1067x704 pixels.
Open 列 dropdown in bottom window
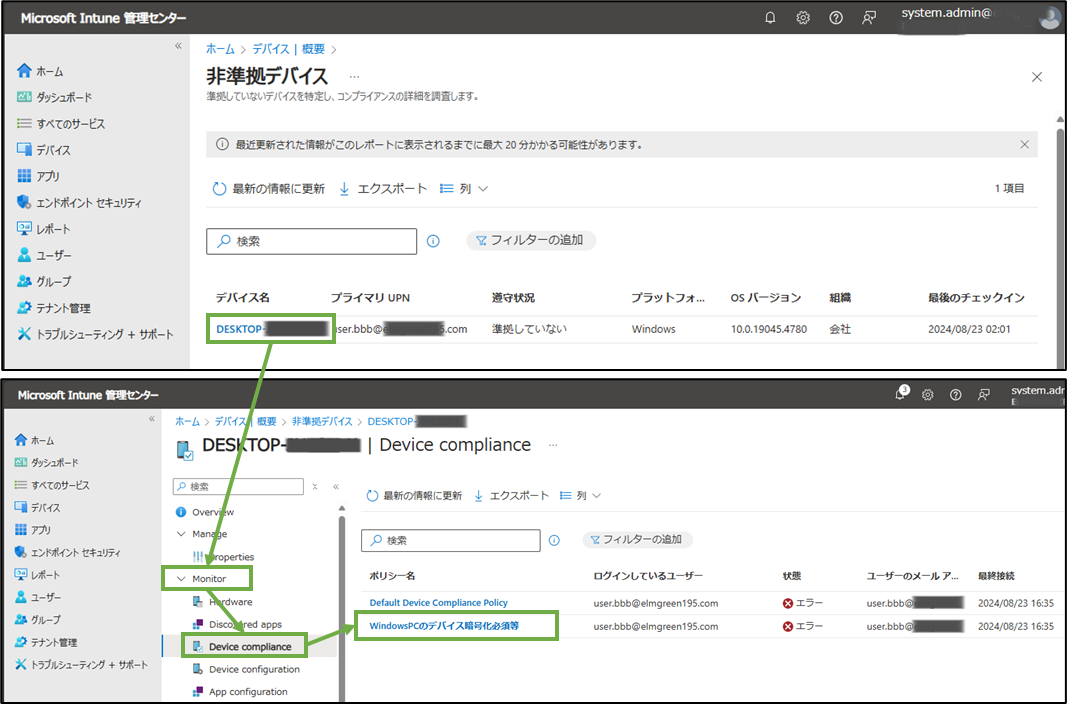[x=580, y=496]
